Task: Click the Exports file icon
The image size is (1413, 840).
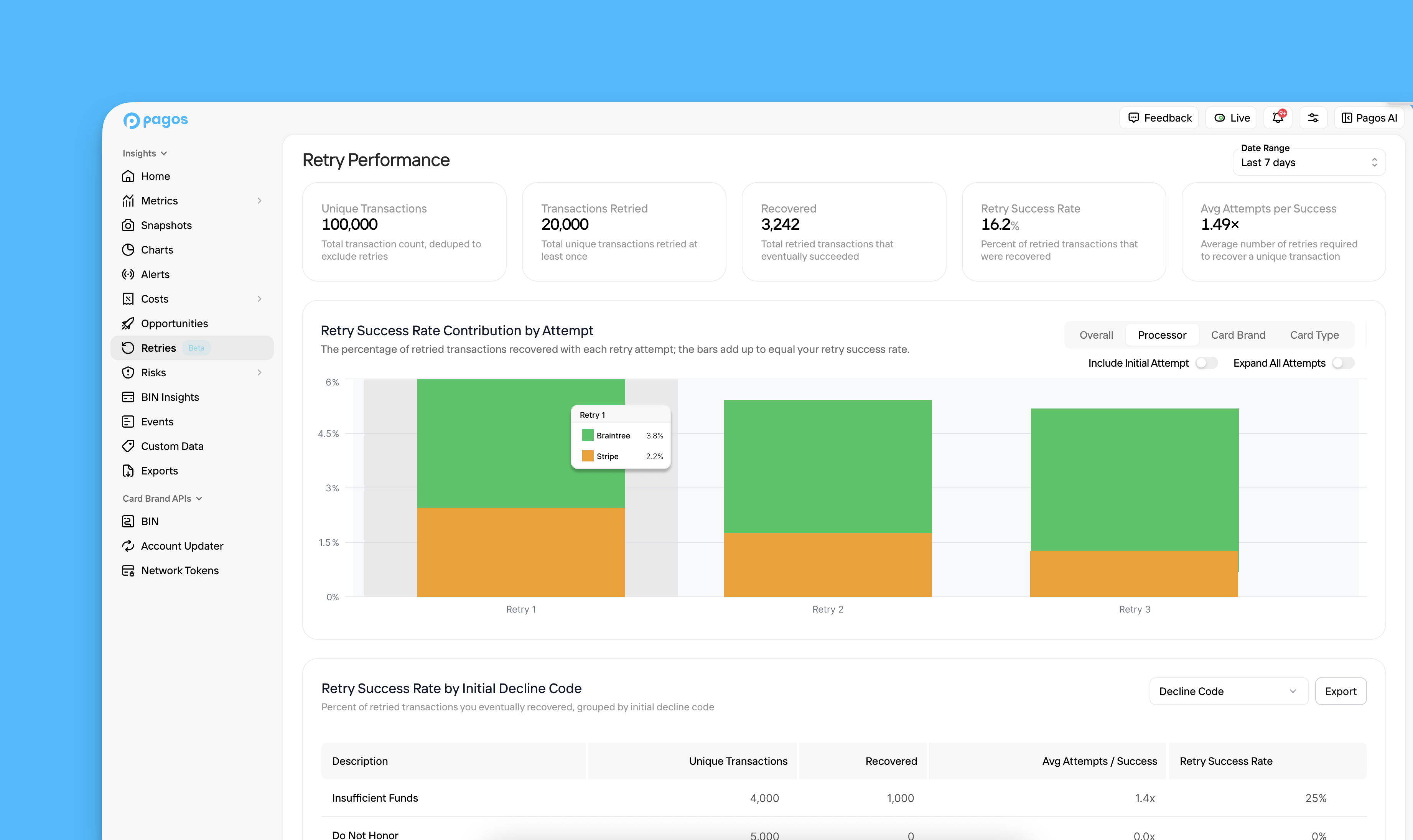Action: coord(128,471)
